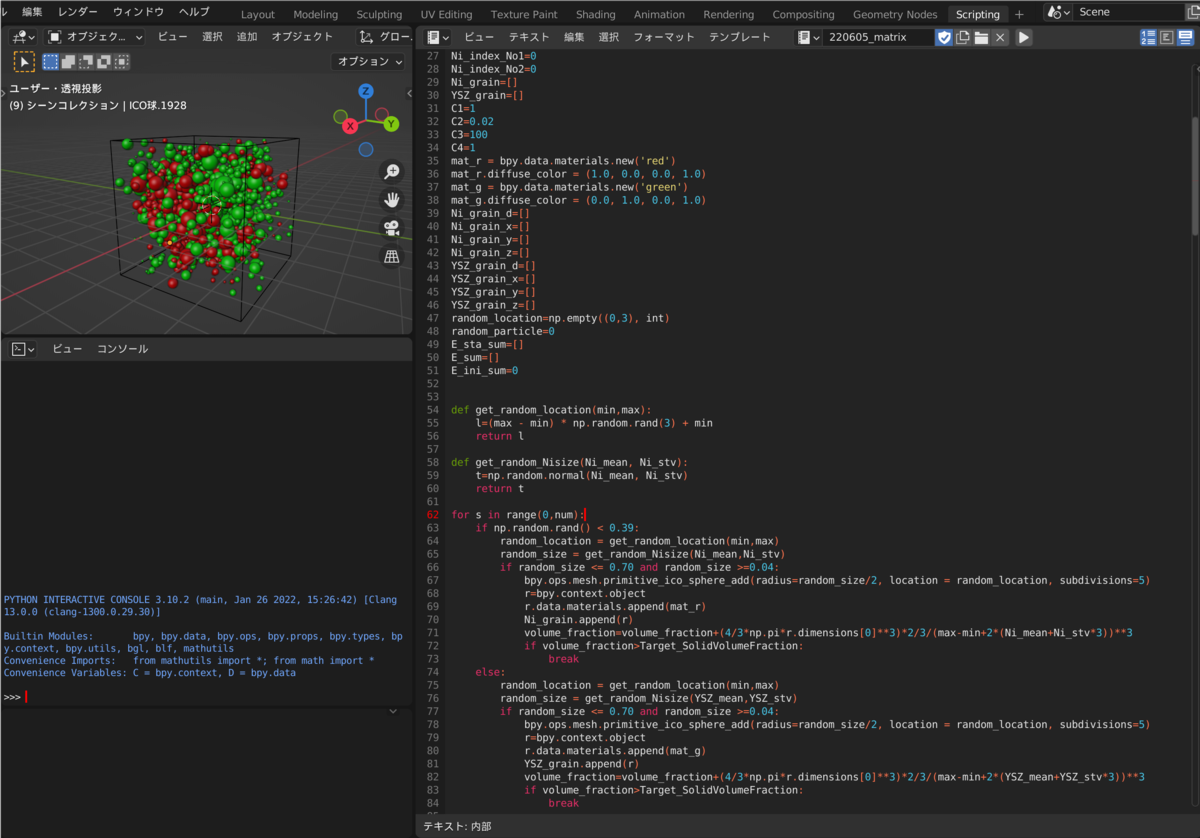This screenshot has height=838, width=1200.
Task: Unlink the 220605_matrix text with X
Action: click(1001, 37)
